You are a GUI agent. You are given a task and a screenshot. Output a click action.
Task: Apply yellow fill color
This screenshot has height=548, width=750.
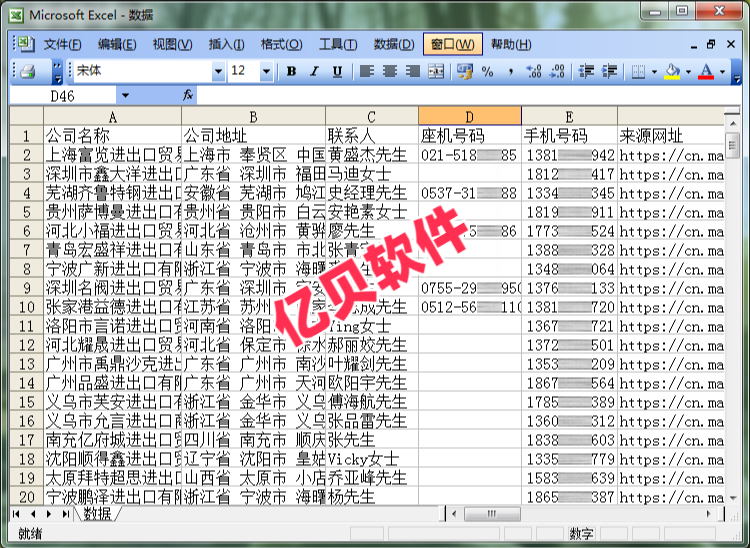coord(673,72)
